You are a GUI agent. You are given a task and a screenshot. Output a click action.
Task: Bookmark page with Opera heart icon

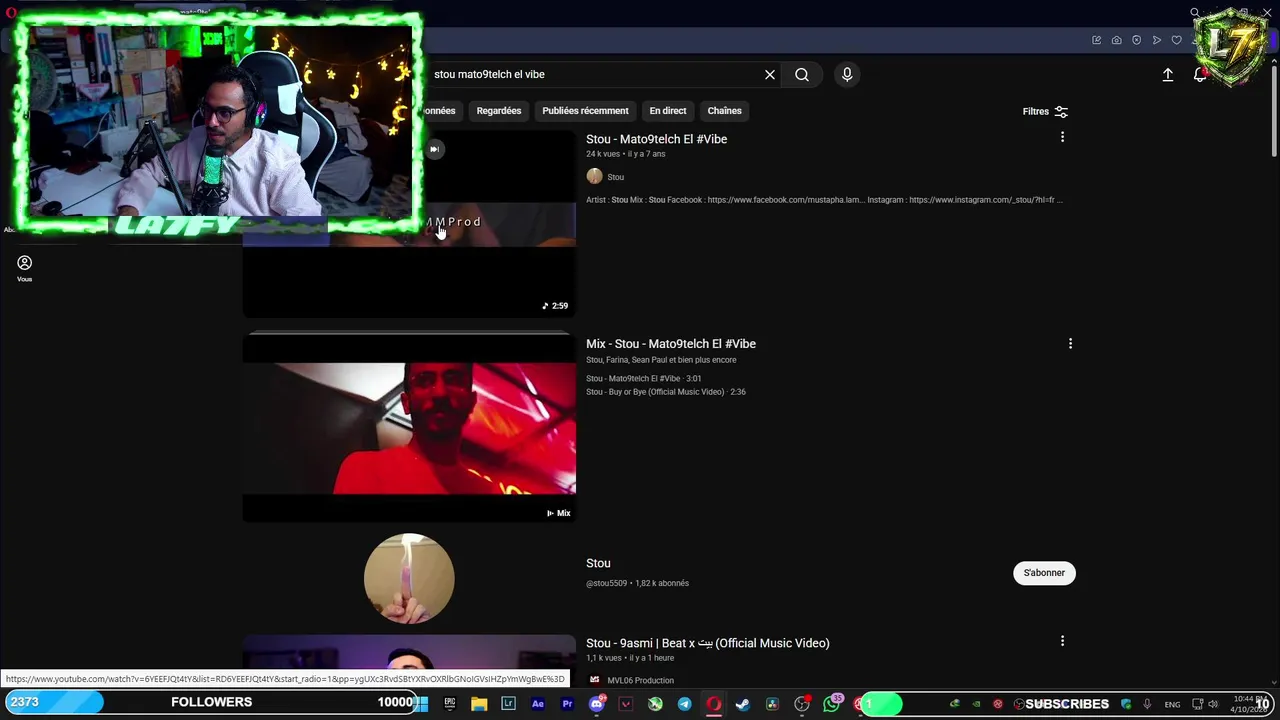click(1176, 40)
